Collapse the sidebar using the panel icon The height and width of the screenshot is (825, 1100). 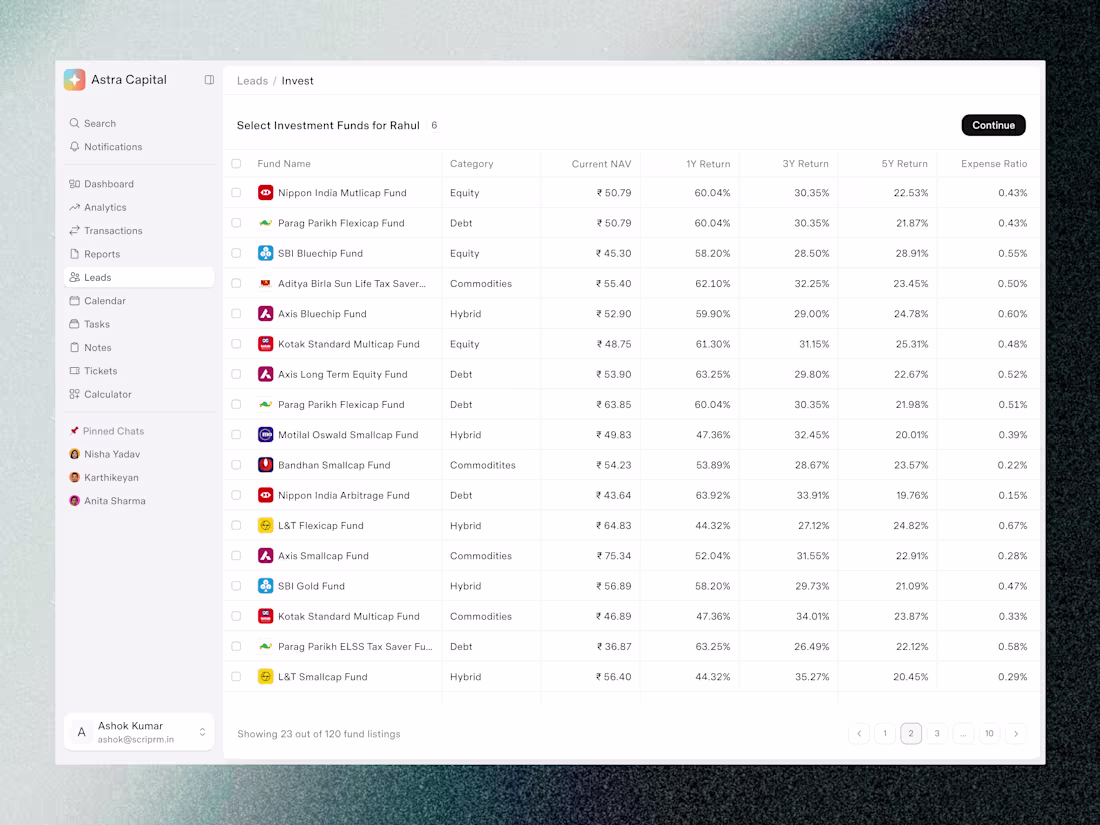(209, 79)
